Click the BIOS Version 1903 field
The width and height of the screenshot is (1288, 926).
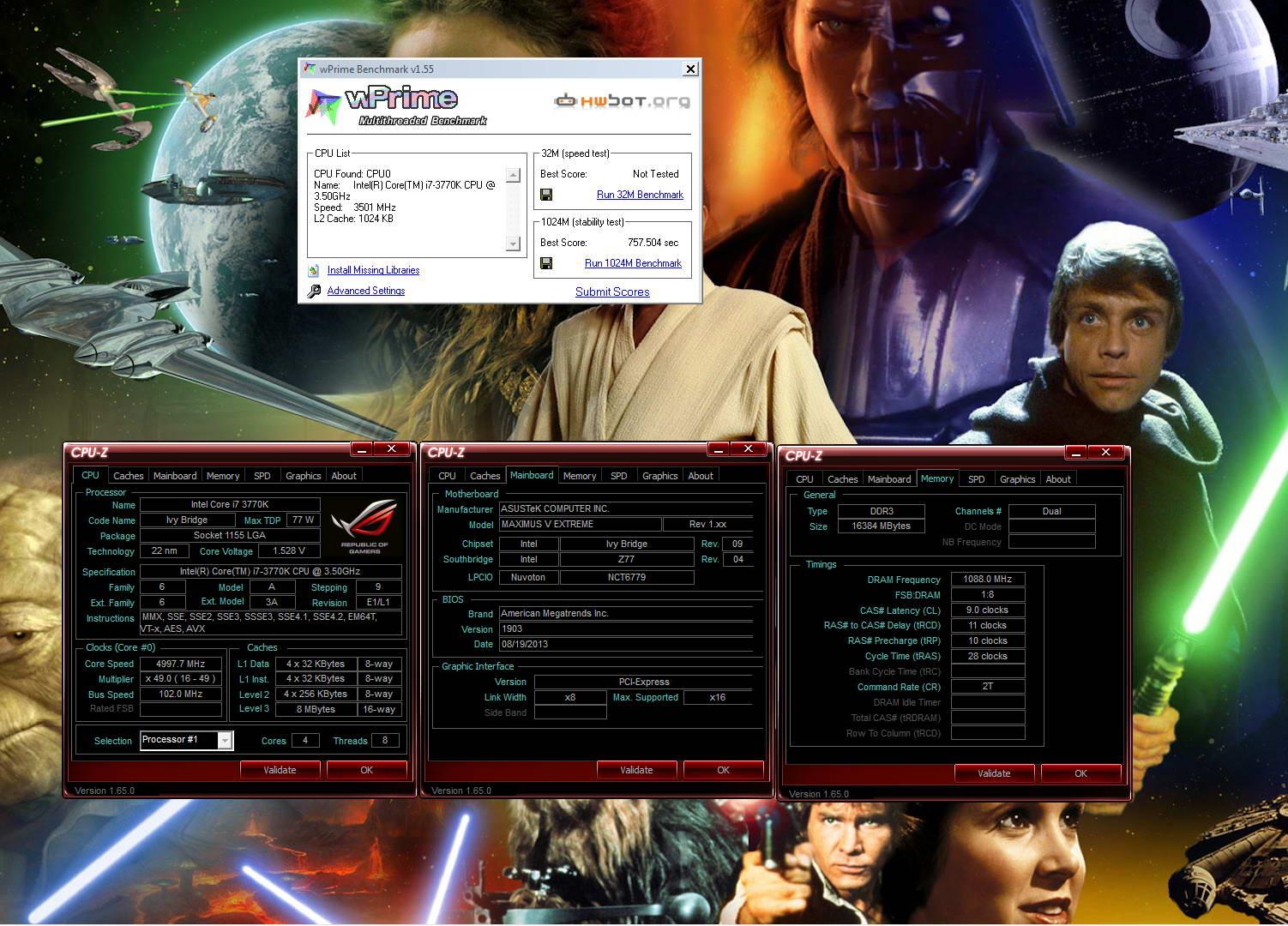coord(626,629)
